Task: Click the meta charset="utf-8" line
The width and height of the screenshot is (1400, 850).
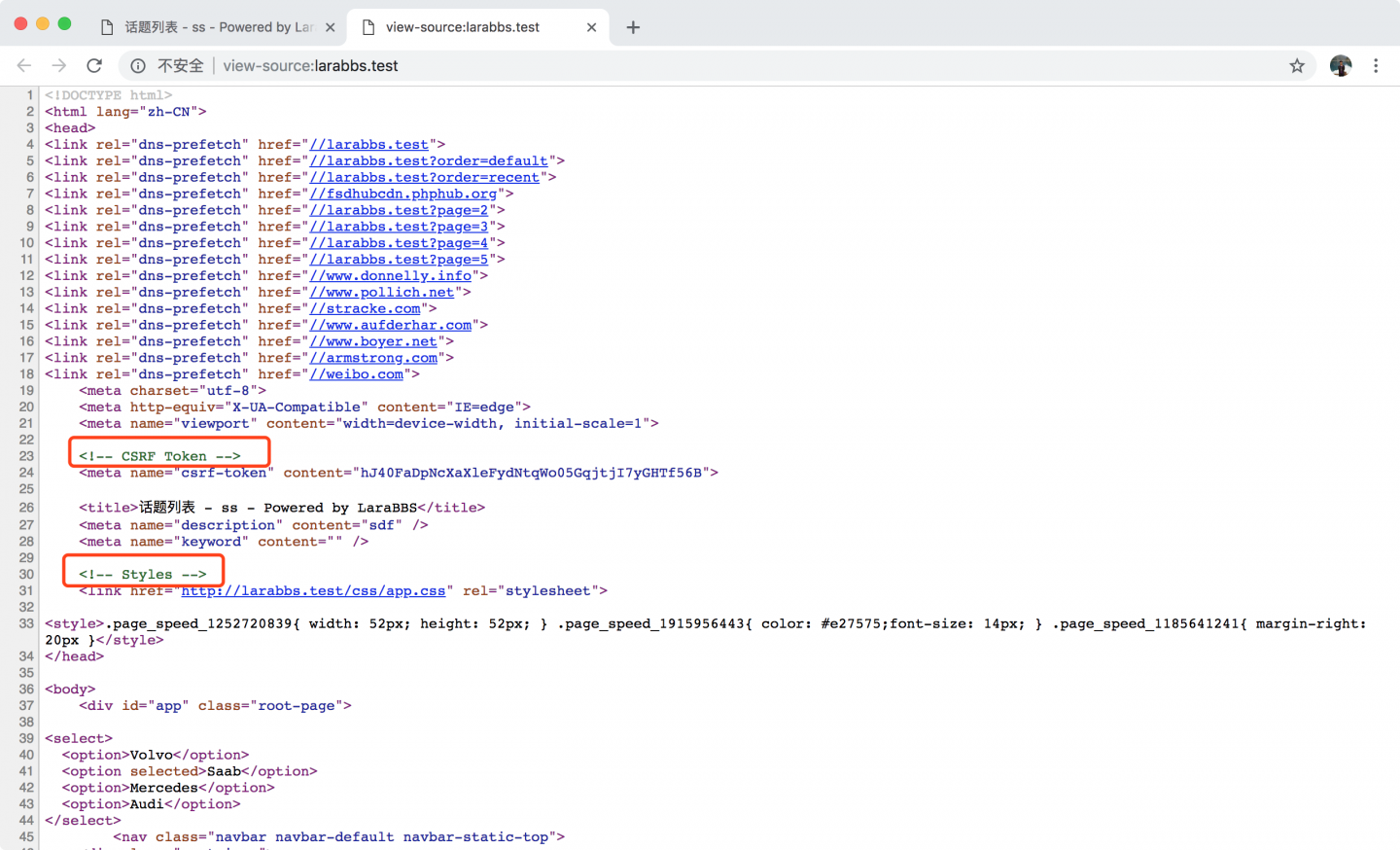Action: coord(172,391)
